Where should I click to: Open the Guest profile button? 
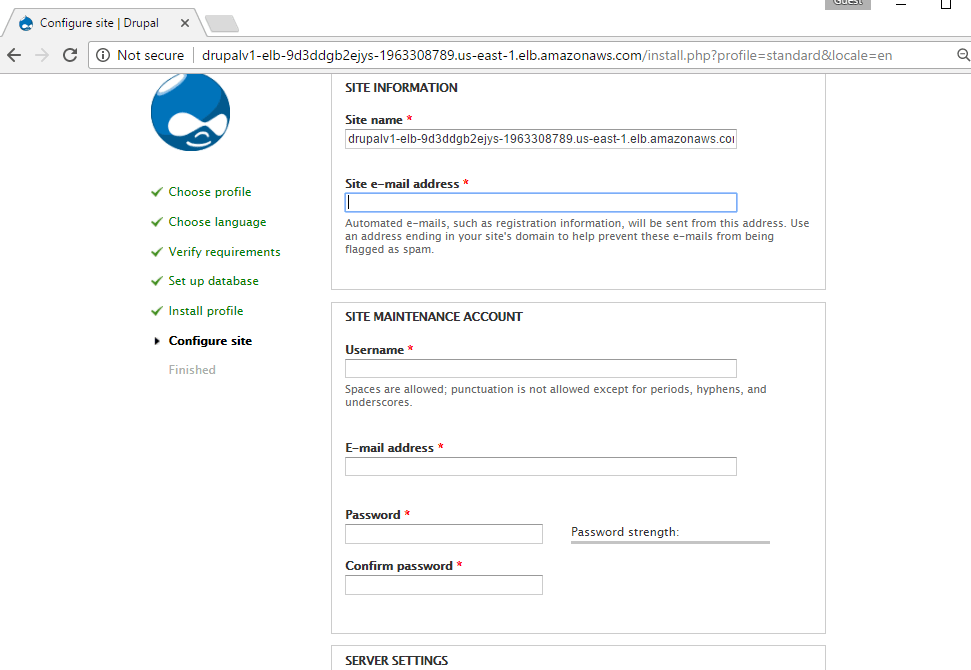click(847, 4)
